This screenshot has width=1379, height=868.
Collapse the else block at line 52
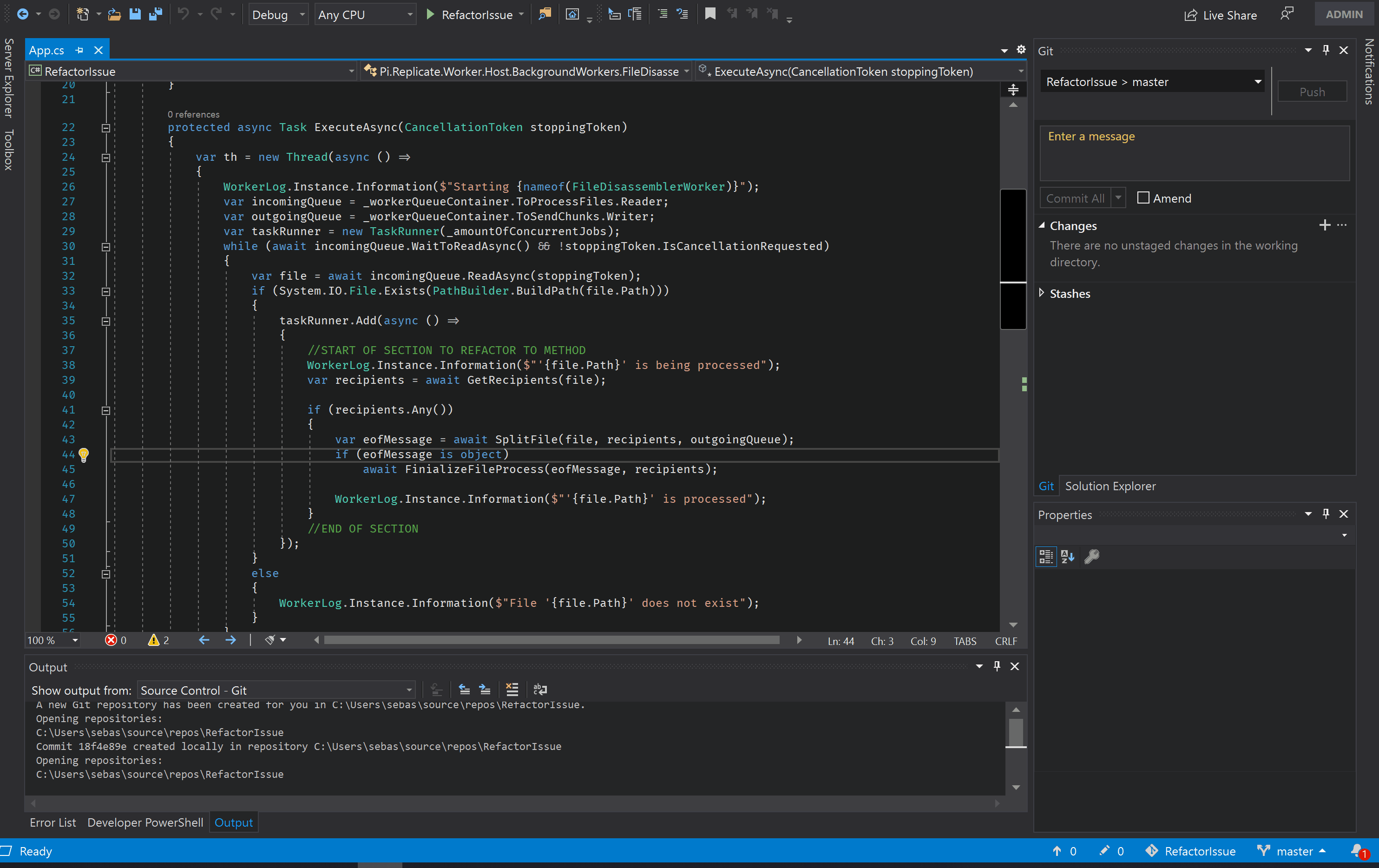[x=106, y=574]
